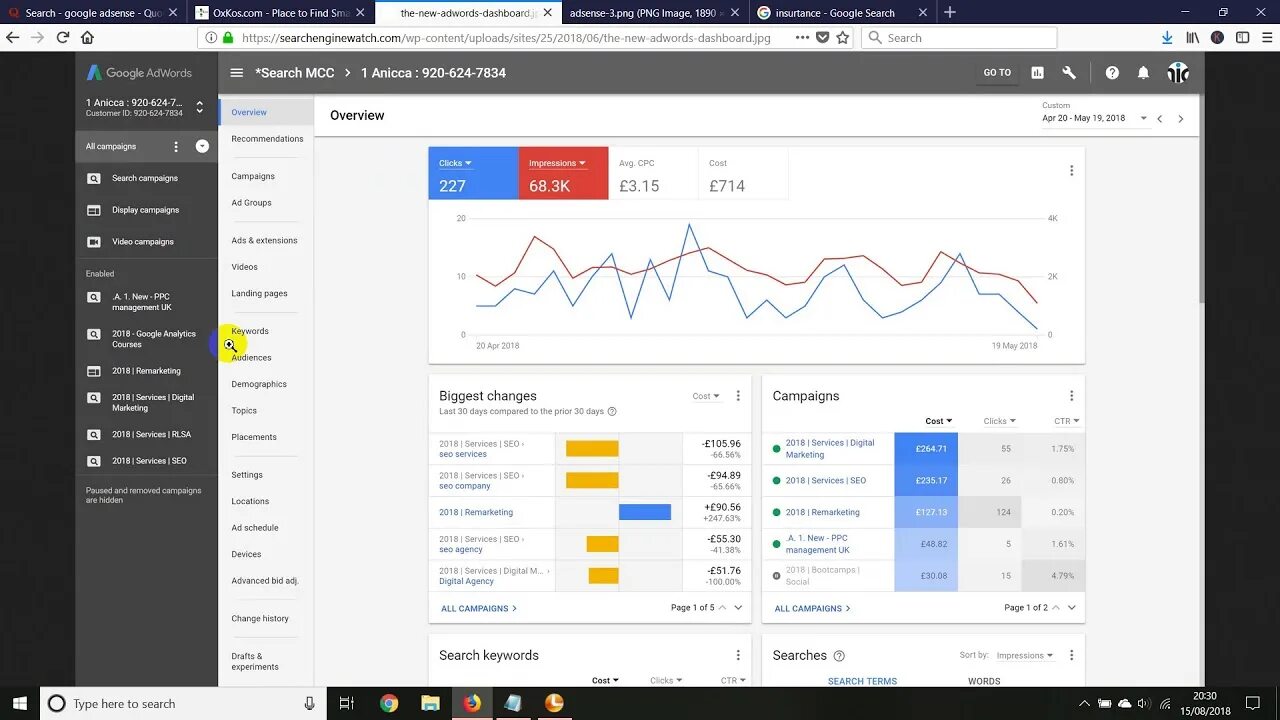The width and height of the screenshot is (1280, 720).
Task: Collapse the All campaigns round arrow button
Action: [x=202, y=146]
